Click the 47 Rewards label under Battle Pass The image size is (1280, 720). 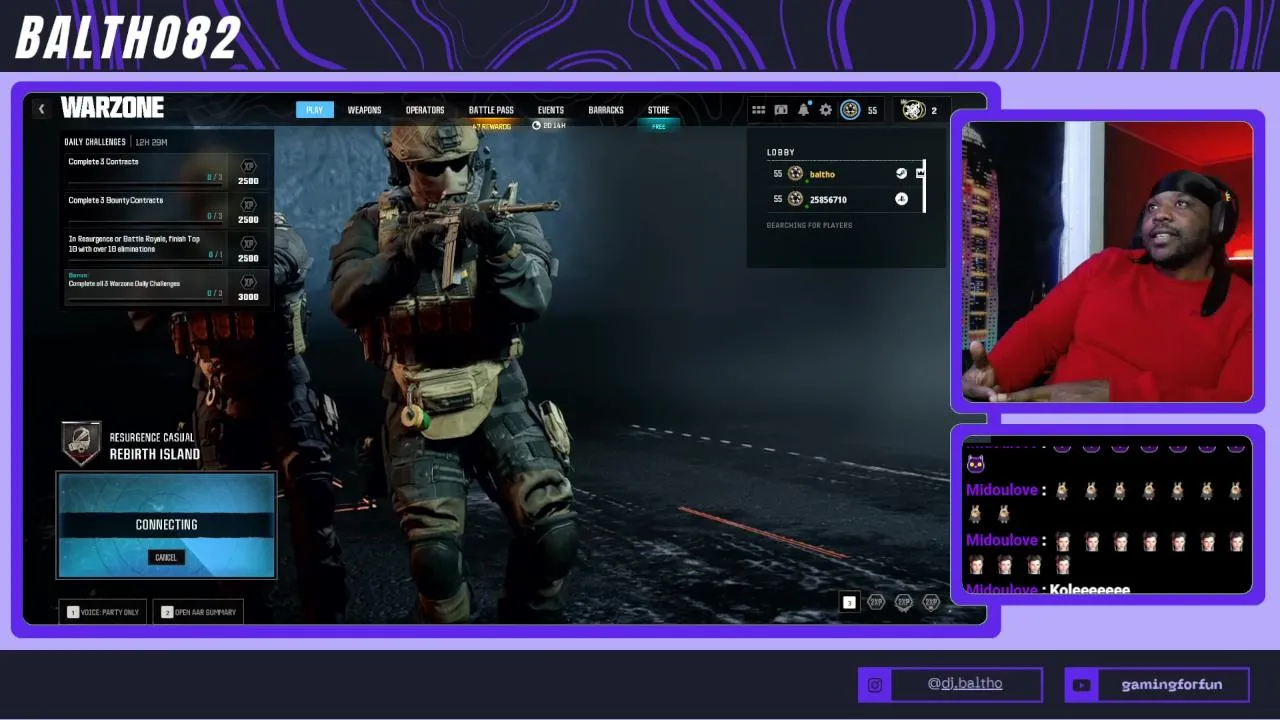click(491, 127)
